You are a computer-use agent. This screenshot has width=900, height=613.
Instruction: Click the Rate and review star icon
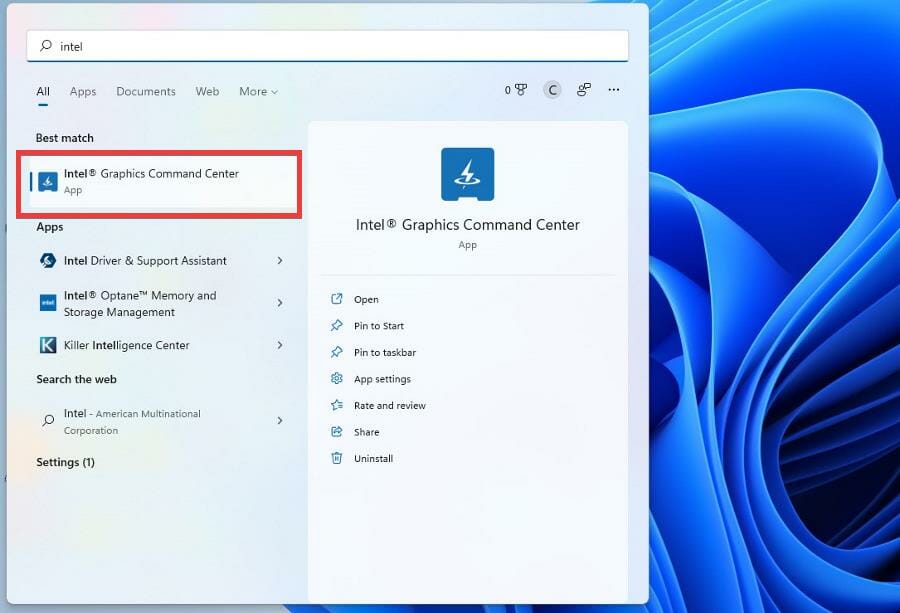pos(336,405)
